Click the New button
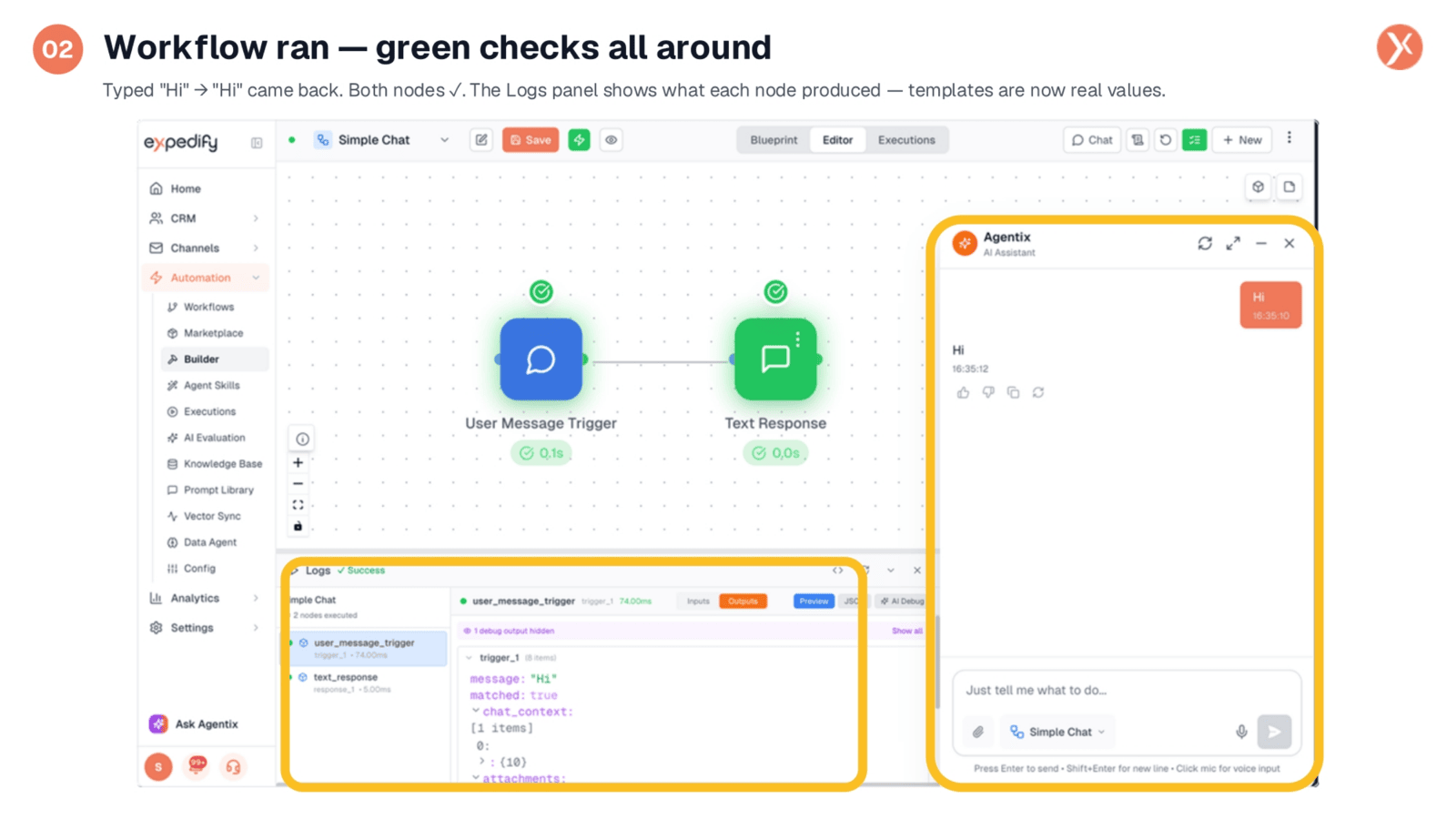The image size is (1456, 819). point(1242,140)
